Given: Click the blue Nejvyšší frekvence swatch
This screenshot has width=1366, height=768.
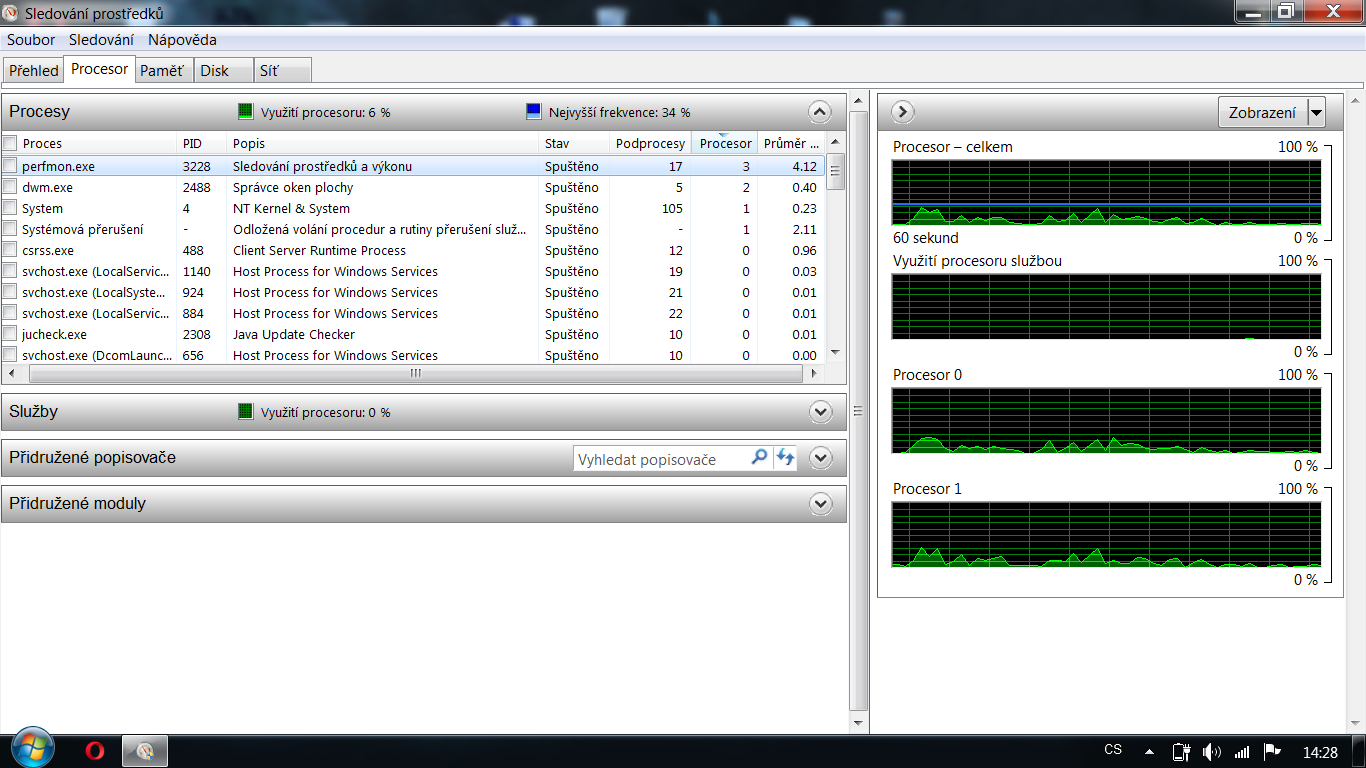Looking at the screenshot, I should click(534, 112).
